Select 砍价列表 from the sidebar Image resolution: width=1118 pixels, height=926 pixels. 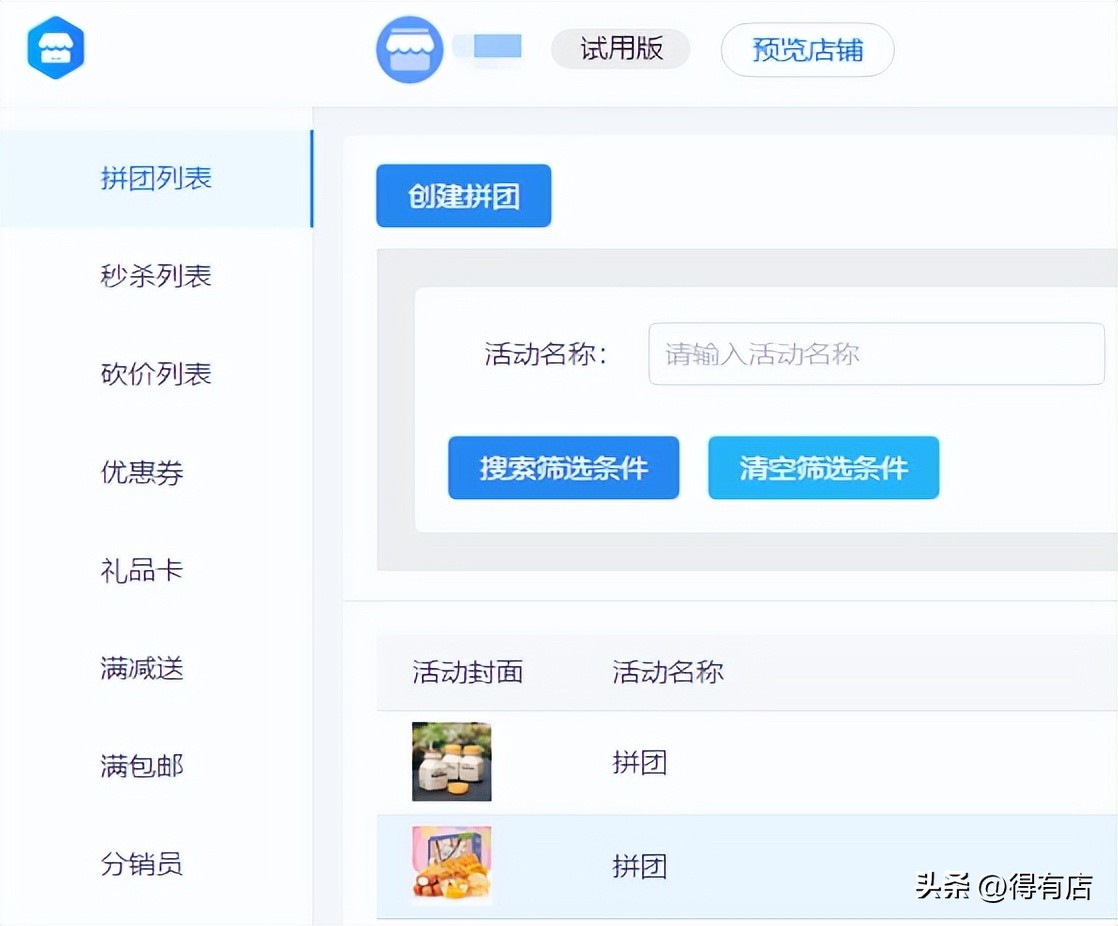156,375
